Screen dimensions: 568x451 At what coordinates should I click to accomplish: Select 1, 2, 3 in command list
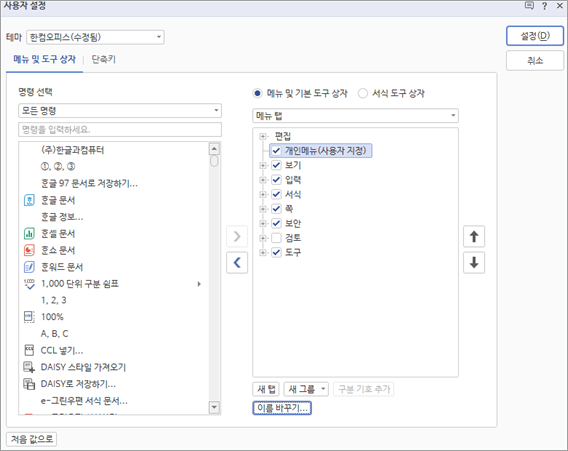54,300
